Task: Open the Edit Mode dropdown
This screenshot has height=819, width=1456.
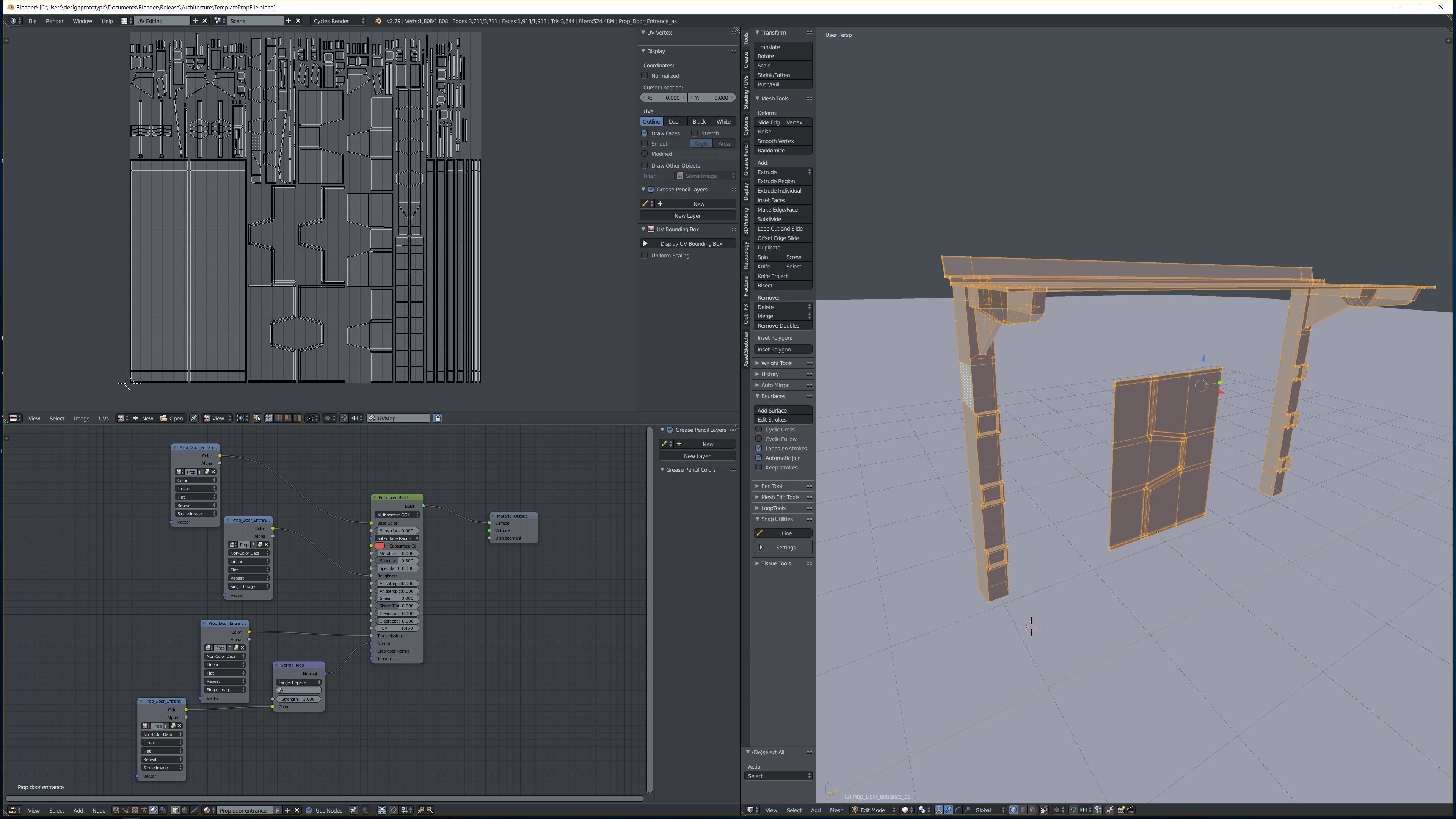Action: click(x=874, y=810)
